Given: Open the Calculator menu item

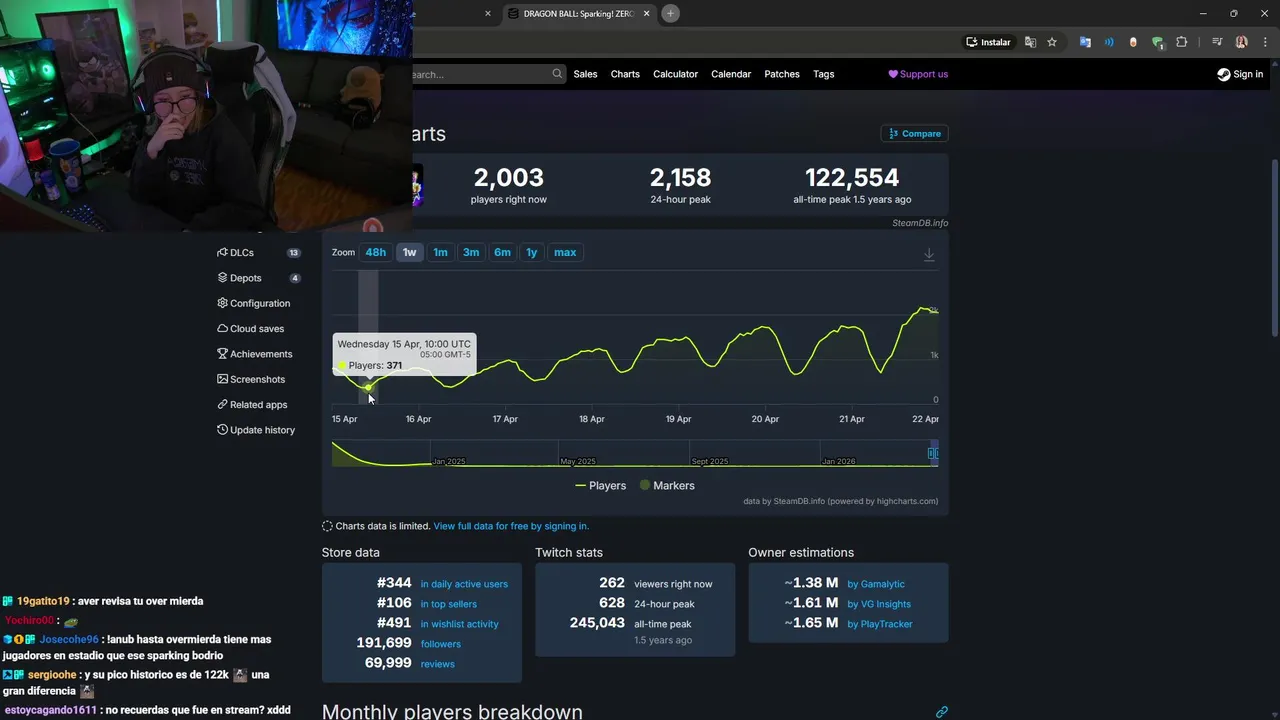Looking at the screenshot, I should pos(675,74).
